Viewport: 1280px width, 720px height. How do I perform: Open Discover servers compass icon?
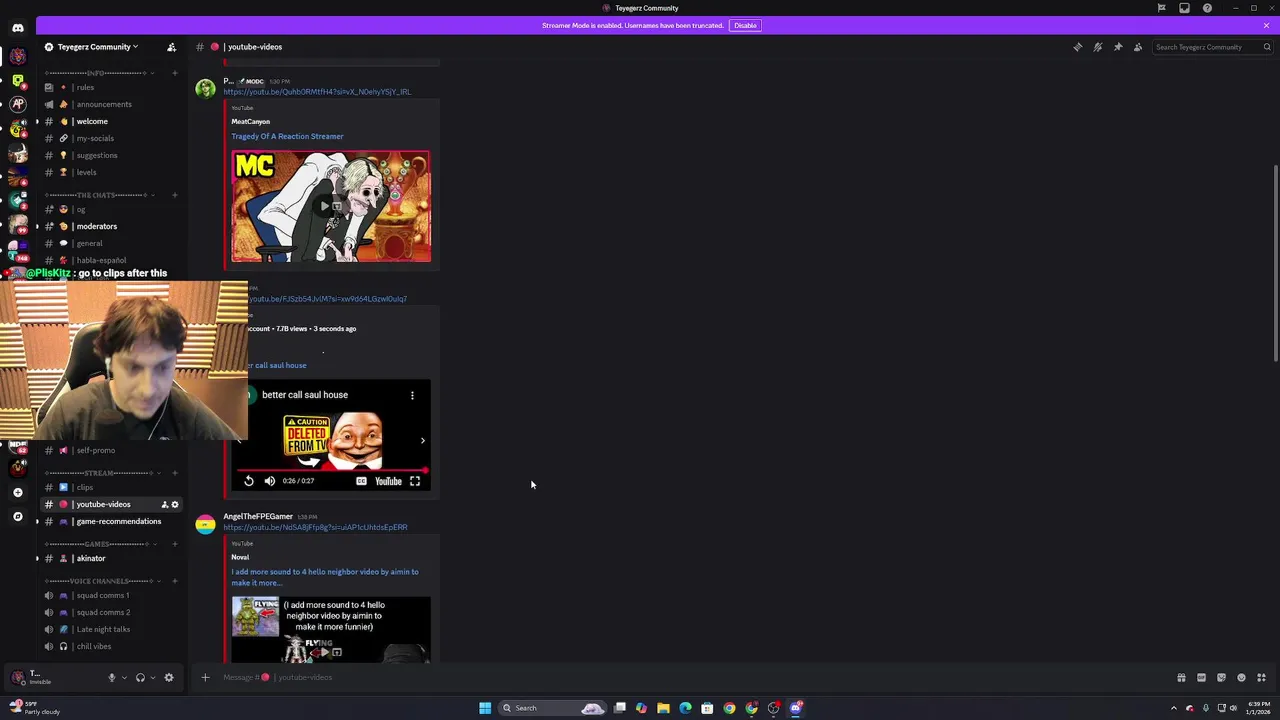click(x=17, y=516)
